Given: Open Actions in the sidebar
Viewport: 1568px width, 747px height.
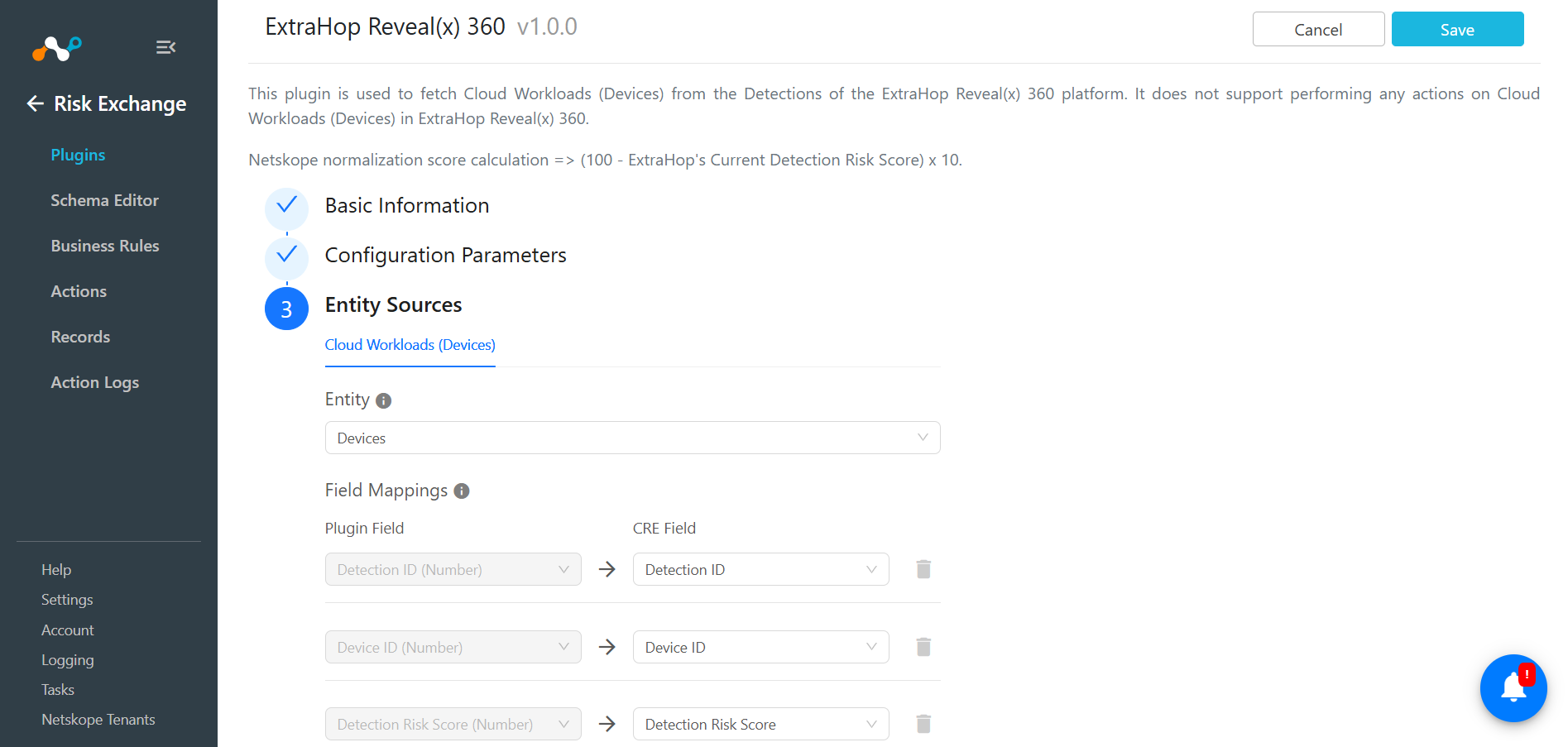Looking at the screenshot, I should pyautogui.click(x=79, y=291).
